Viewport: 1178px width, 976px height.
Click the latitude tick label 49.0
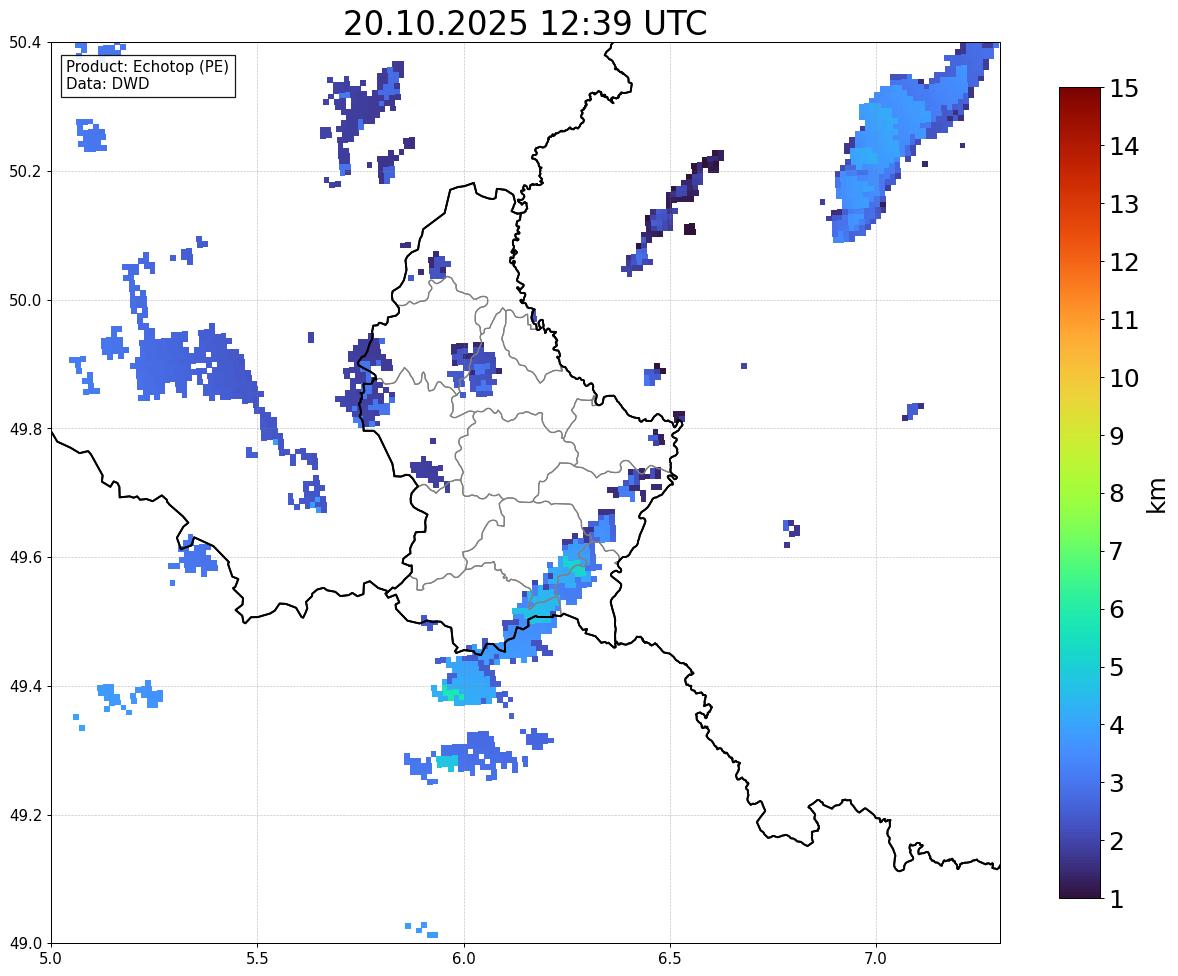pos(25,944)
